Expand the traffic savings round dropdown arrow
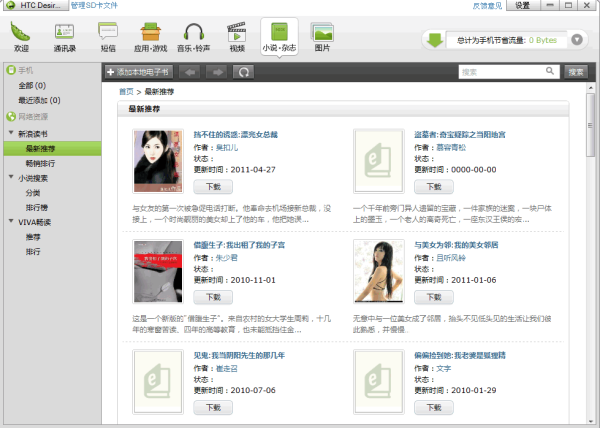The image size is (600, 428). tap(577, 39)
